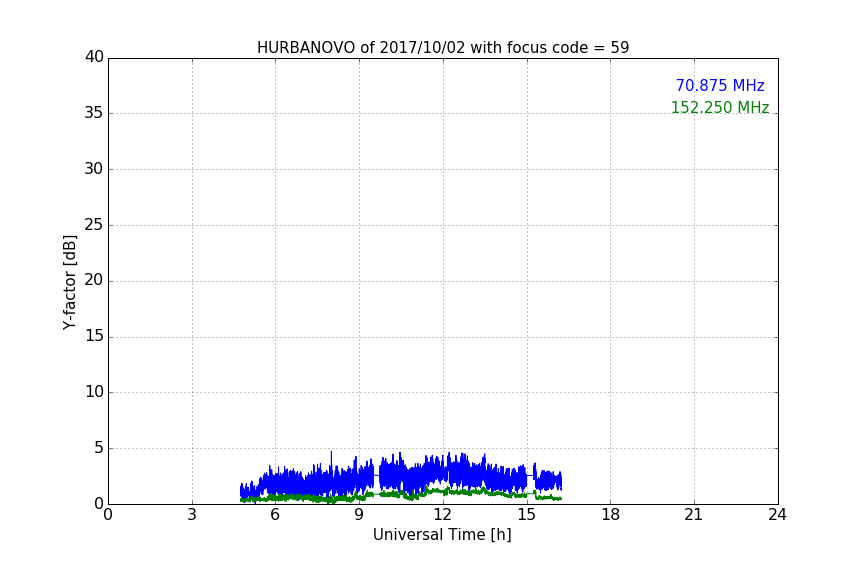Click x-axis tick value '3'
The image size is (864, 576).
(x=192, y=515)
